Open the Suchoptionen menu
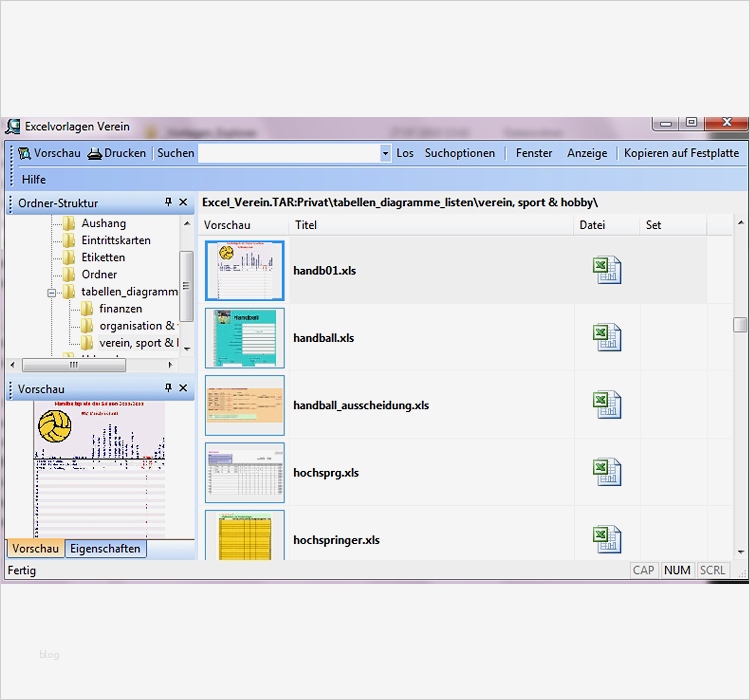 tap(460, 153)
